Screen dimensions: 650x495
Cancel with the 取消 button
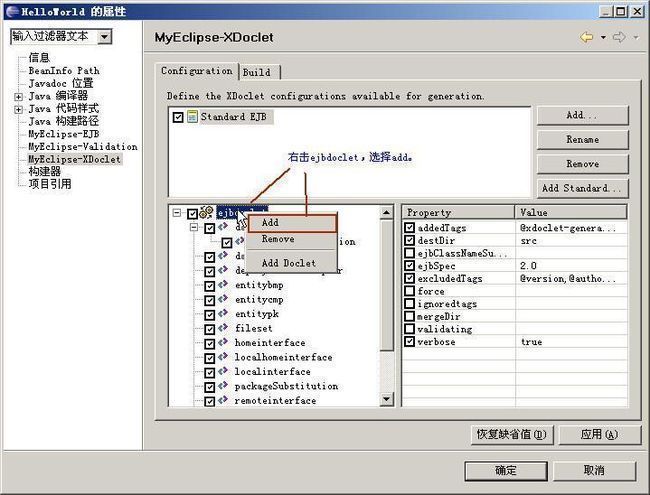(x=594, y=471)
